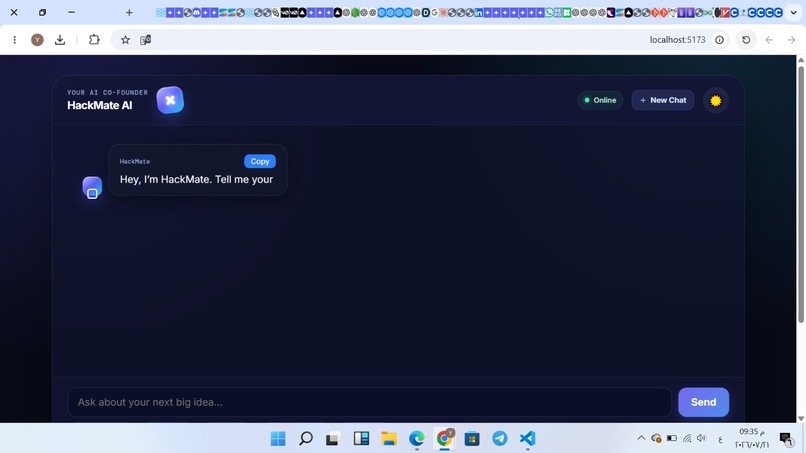Open File Explorer from taskbar
The image size is (806, 453).
389,439
